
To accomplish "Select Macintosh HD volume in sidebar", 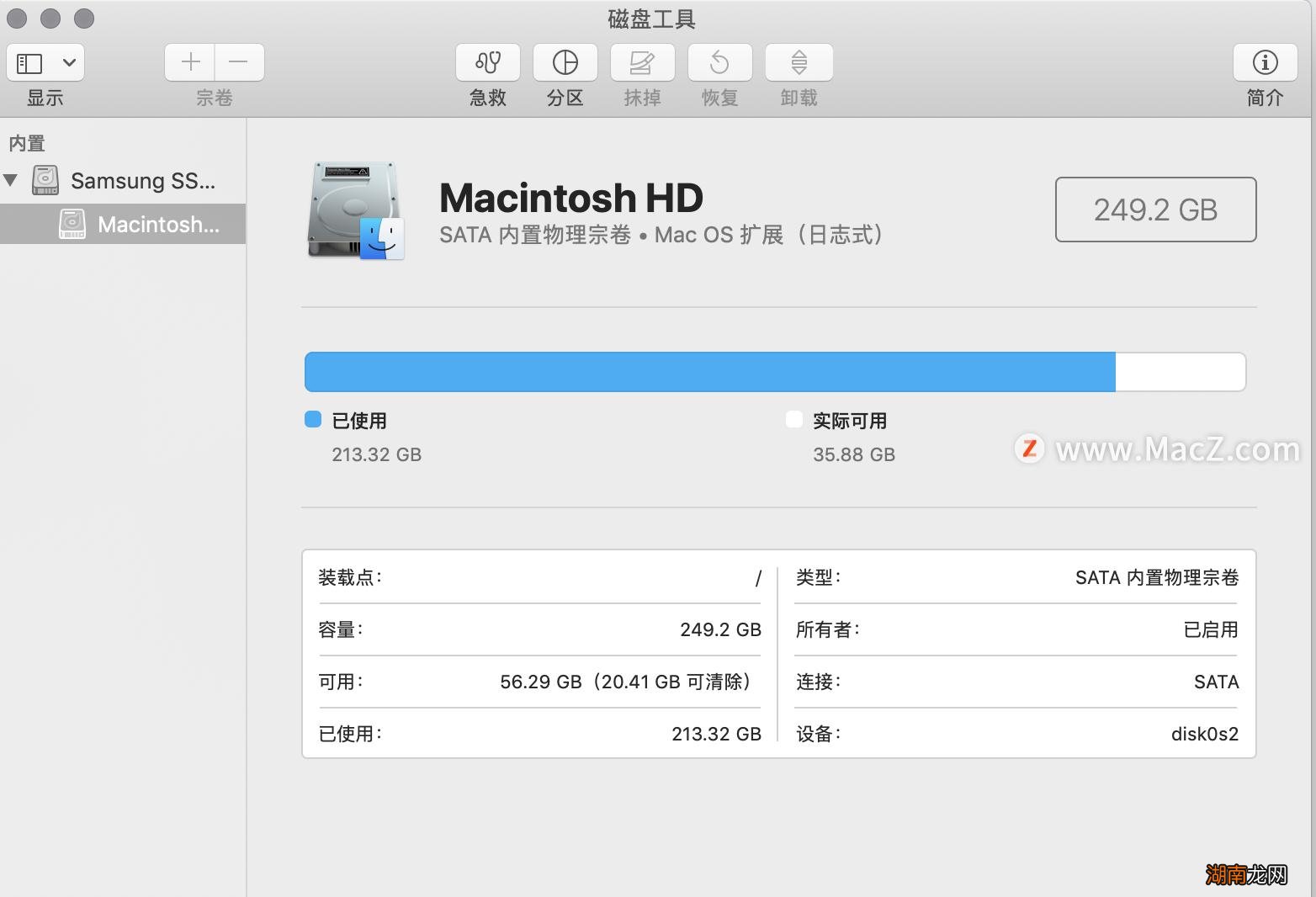I will 157,225.
